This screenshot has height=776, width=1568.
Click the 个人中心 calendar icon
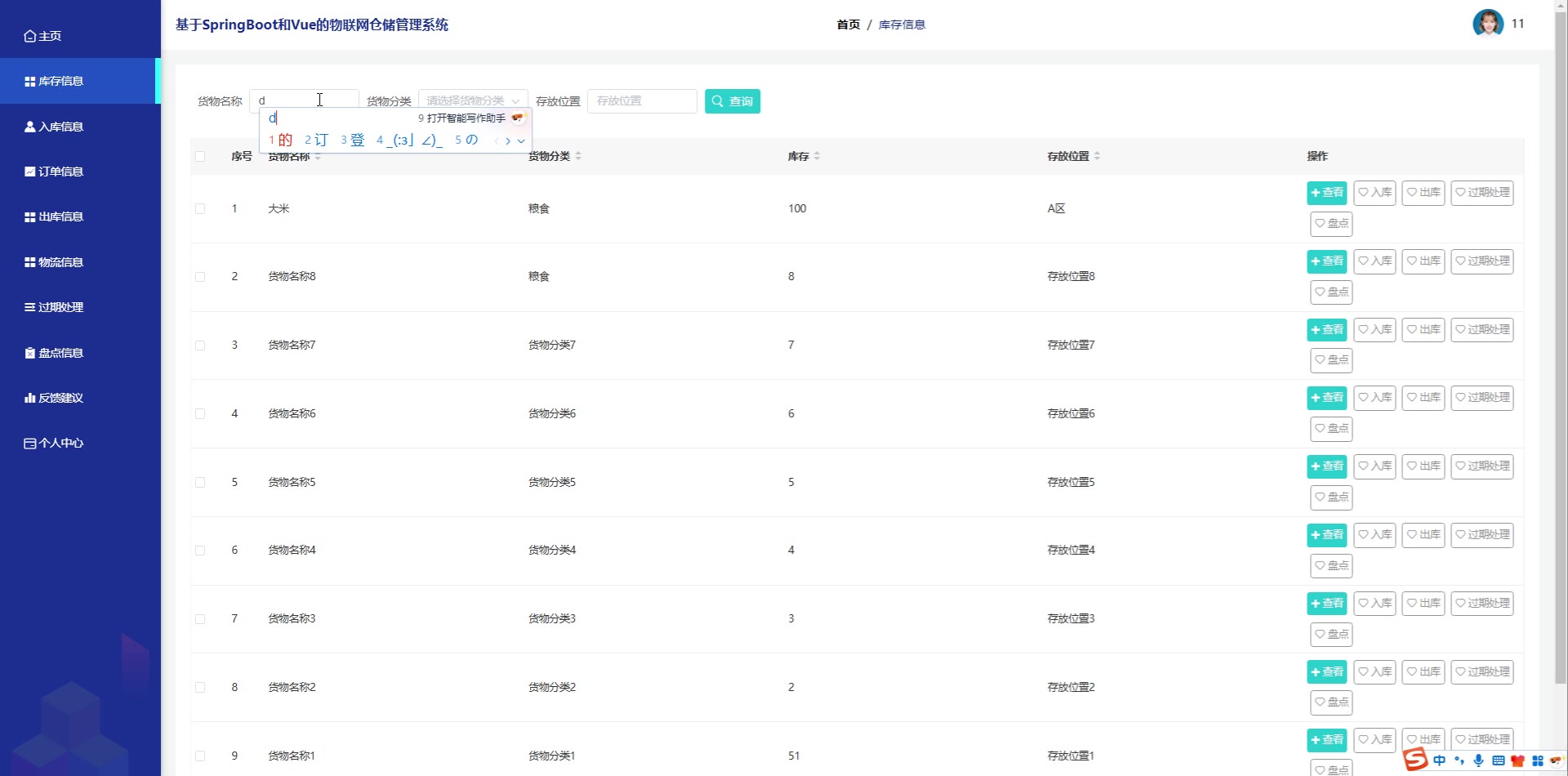[30, 444]
